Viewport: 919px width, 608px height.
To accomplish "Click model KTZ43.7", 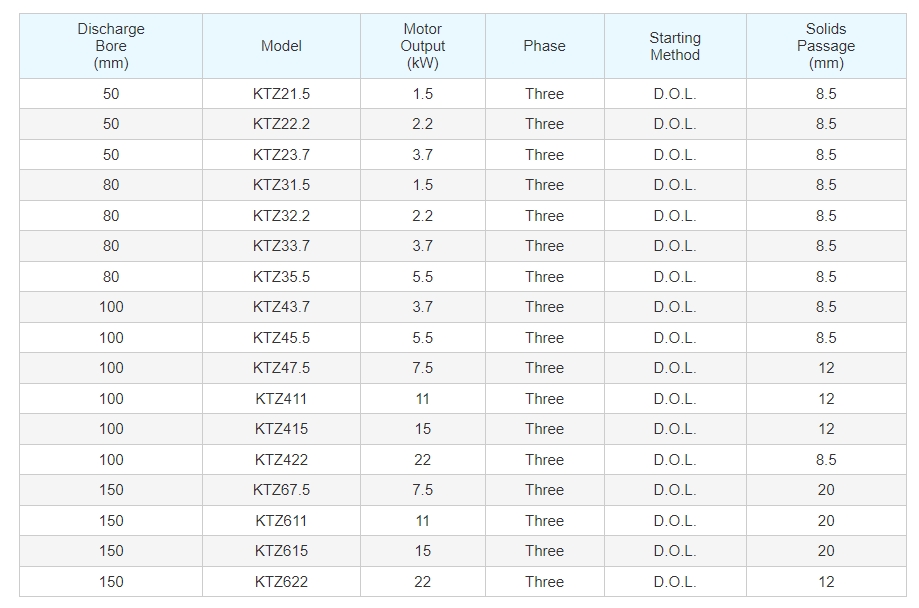I will coord(281,307).
